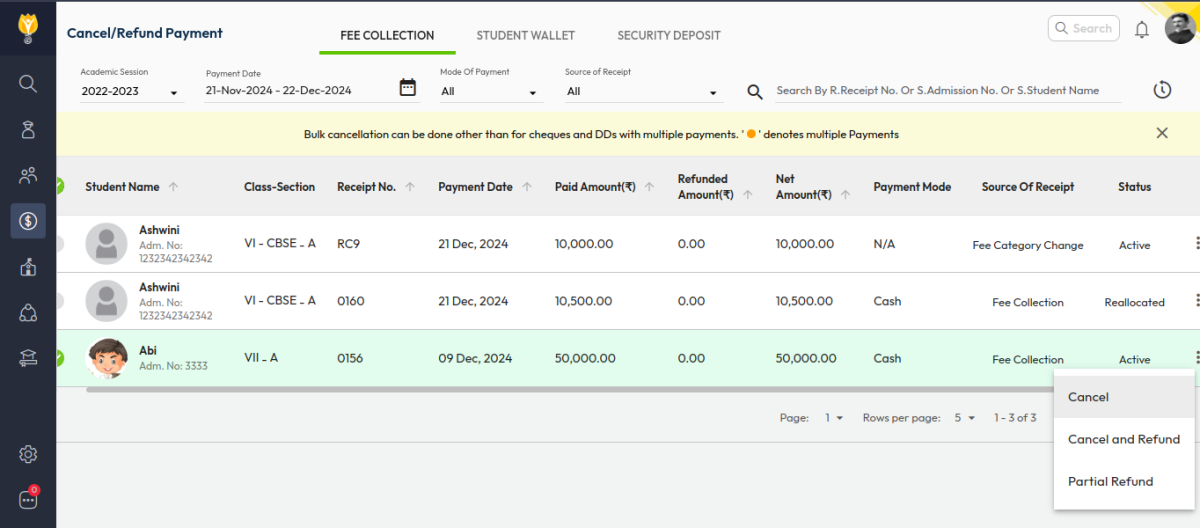Click the receipt search input field
The image size is (1200, 528).
(947, 91)
